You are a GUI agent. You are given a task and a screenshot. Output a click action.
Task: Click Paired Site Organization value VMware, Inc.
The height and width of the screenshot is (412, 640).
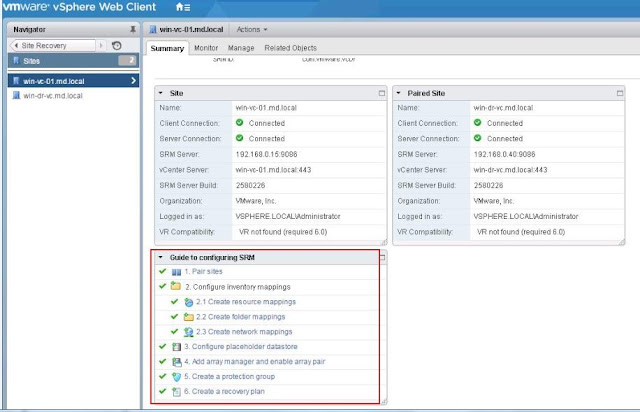tap(493, 201)
